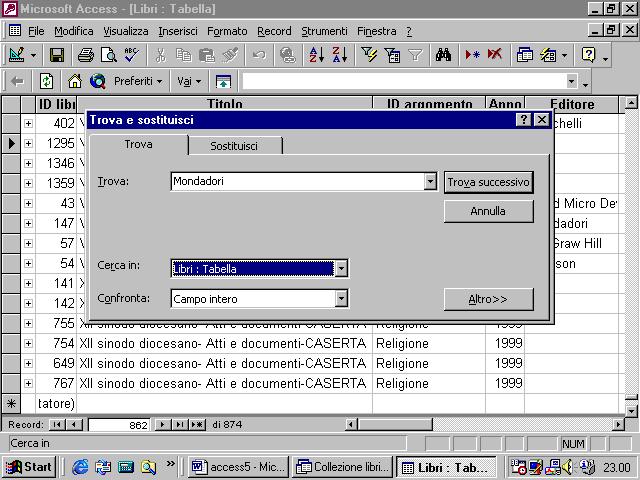Click the Annulla button
This screenshot has width=640, height=480.
point(489,211)
